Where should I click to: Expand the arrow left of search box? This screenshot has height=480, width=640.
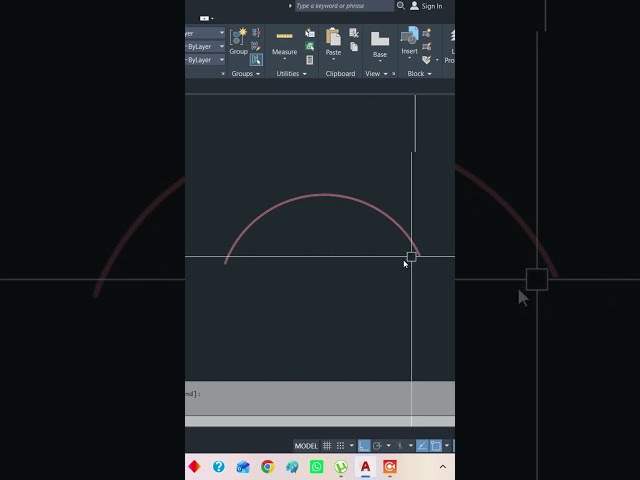coord(290,6)
